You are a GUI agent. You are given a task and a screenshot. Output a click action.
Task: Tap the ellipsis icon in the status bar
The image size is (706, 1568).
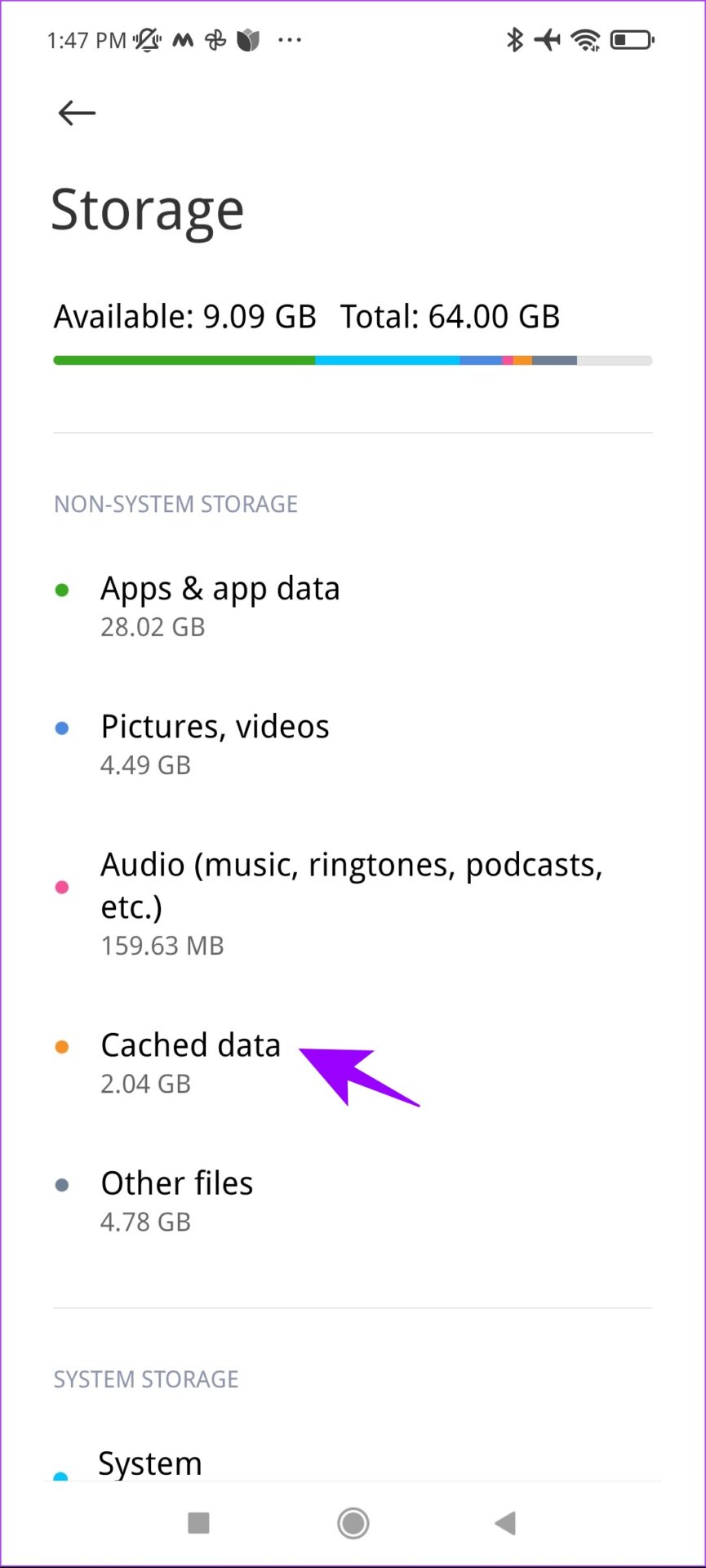pyautogui.click(x=291, y=39)
